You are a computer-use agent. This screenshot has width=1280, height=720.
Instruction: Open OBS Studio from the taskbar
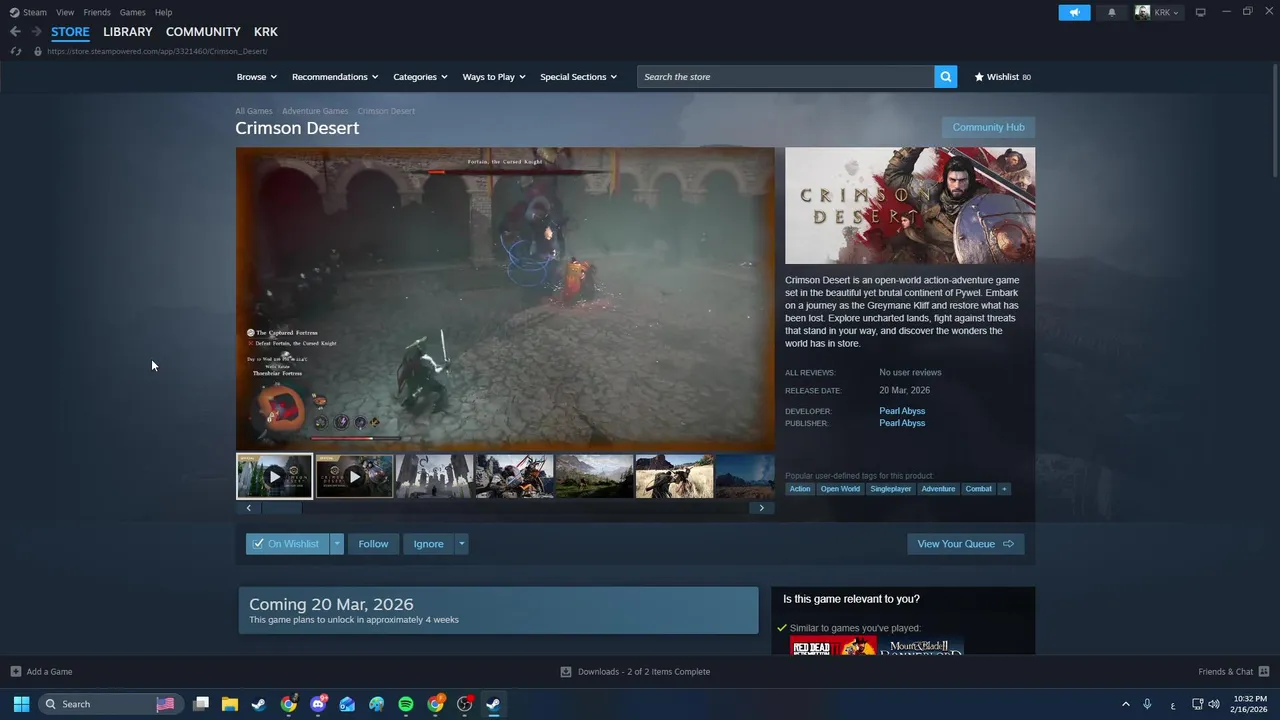(x=464, y=704)
